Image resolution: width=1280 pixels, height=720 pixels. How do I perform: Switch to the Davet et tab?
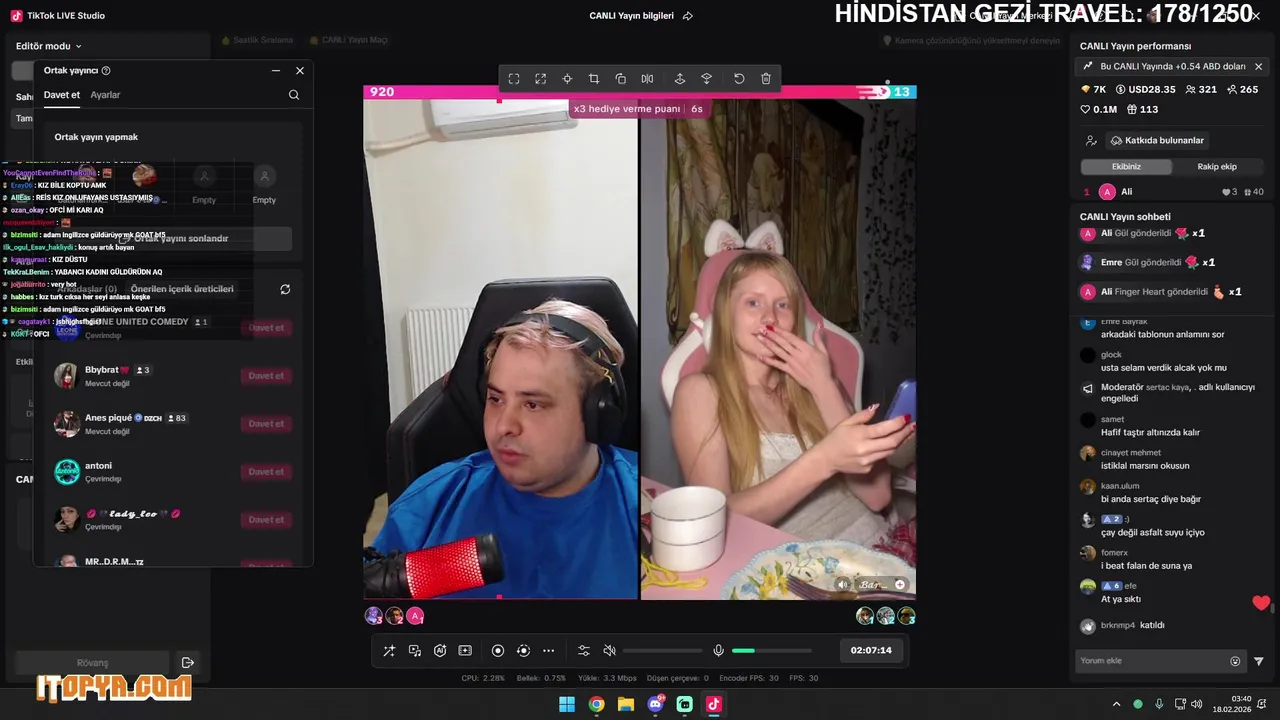62,95
